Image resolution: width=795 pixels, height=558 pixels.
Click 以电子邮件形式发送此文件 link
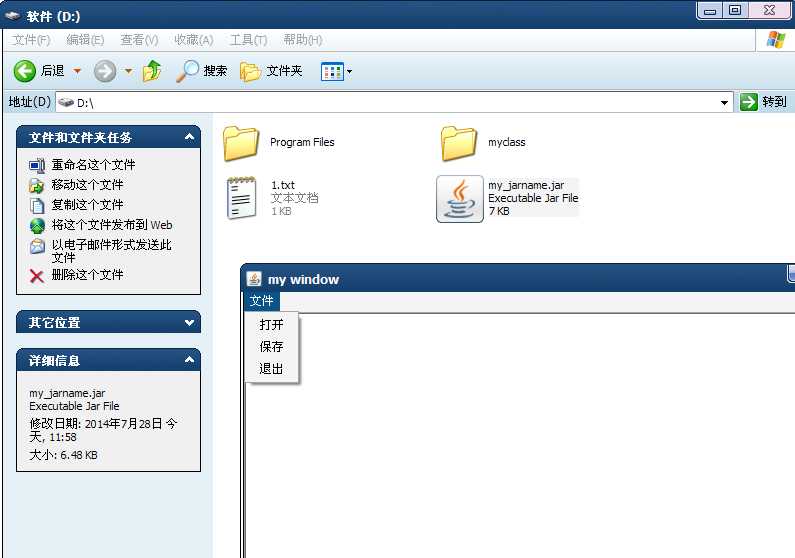112,251
